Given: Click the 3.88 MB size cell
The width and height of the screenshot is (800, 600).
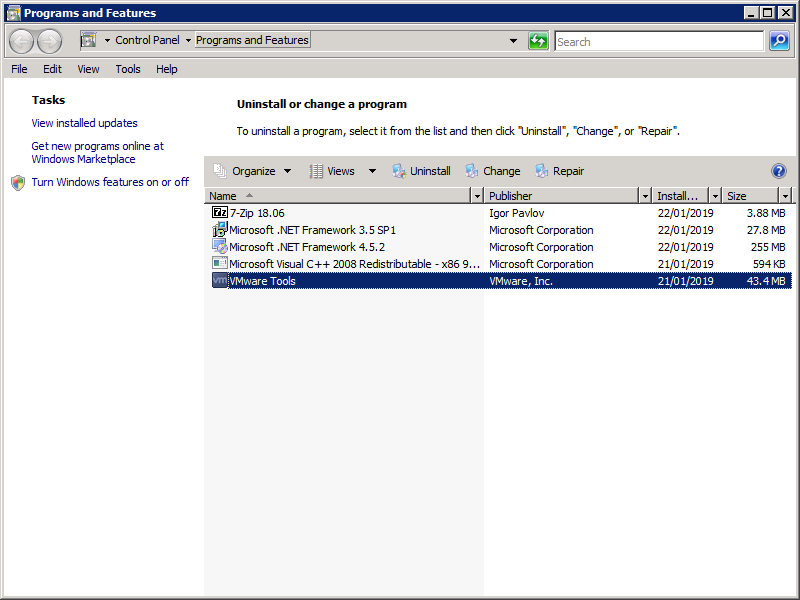Looking at the screenshot, I should point(766,213).
